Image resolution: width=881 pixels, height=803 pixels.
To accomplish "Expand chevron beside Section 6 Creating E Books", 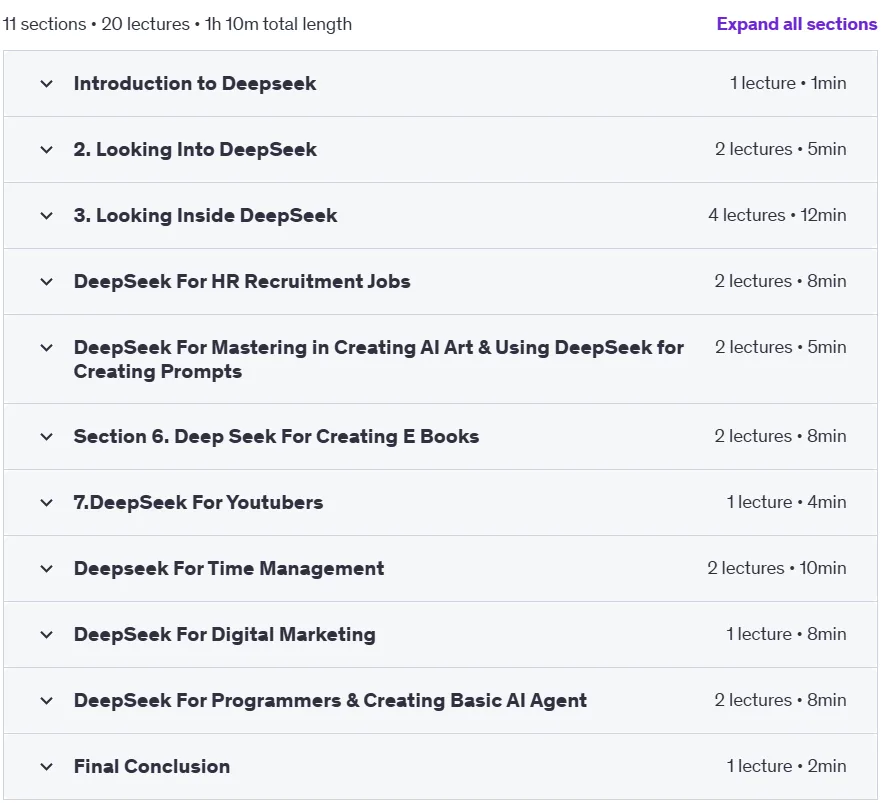I will click(x=47, y=437).
